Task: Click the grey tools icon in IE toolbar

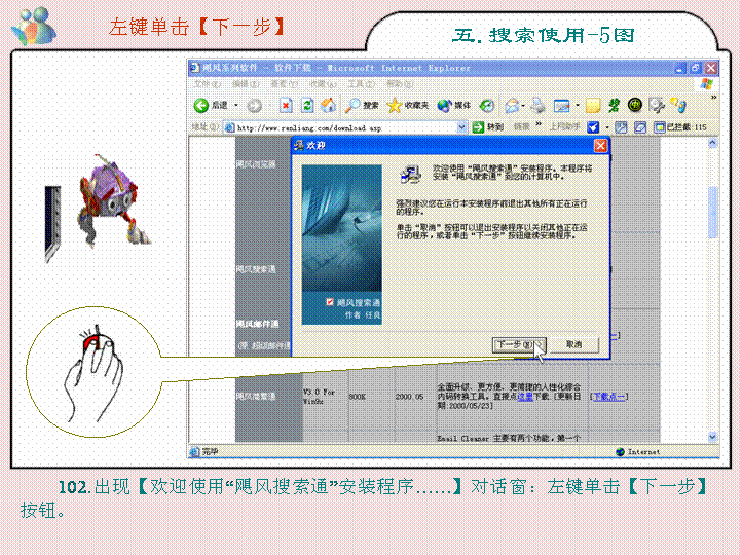Action: click(656, 105)
